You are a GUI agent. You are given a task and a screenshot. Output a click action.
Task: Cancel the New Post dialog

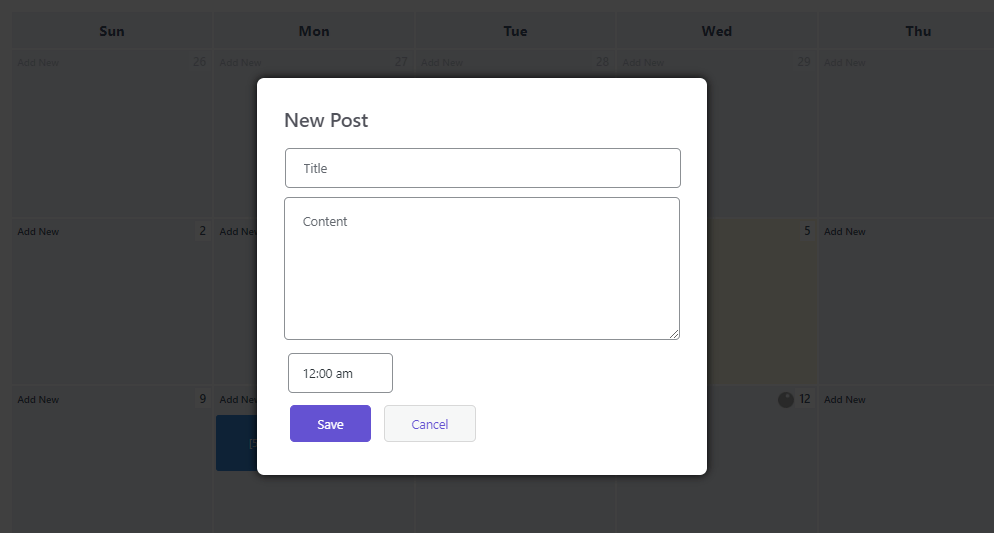(430, 424)
